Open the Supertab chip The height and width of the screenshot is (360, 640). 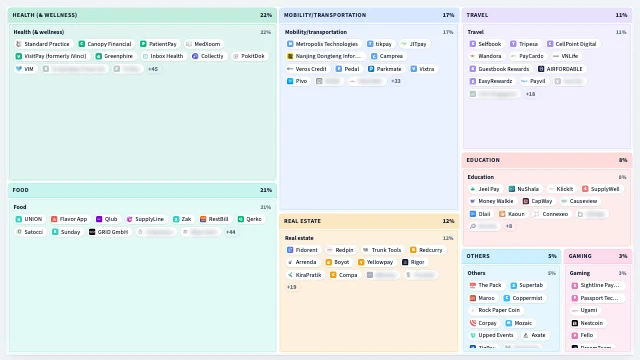pos(527,285)
